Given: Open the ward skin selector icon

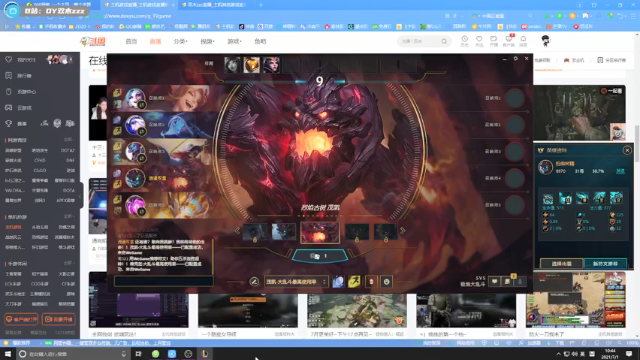Looking at the screenshot, I should click(371, 282).
